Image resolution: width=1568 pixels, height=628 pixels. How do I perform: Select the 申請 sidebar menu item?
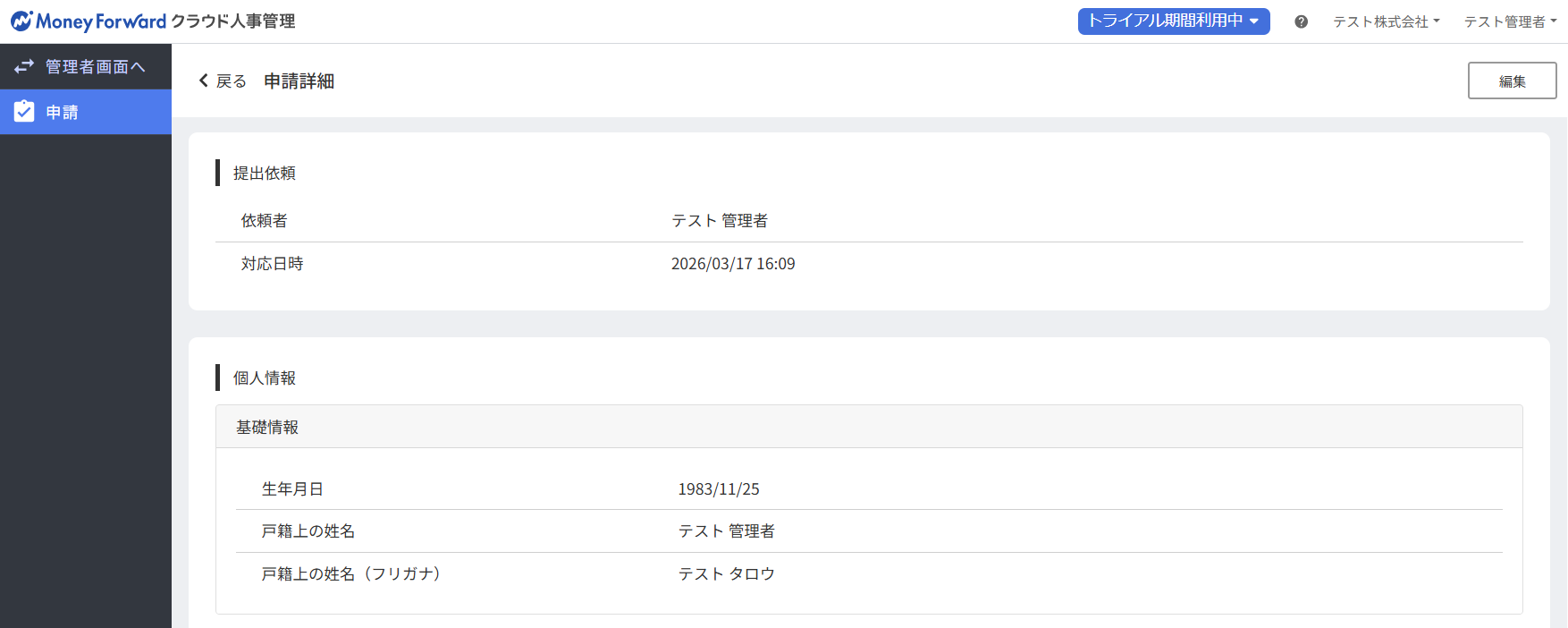click(63, 112)
